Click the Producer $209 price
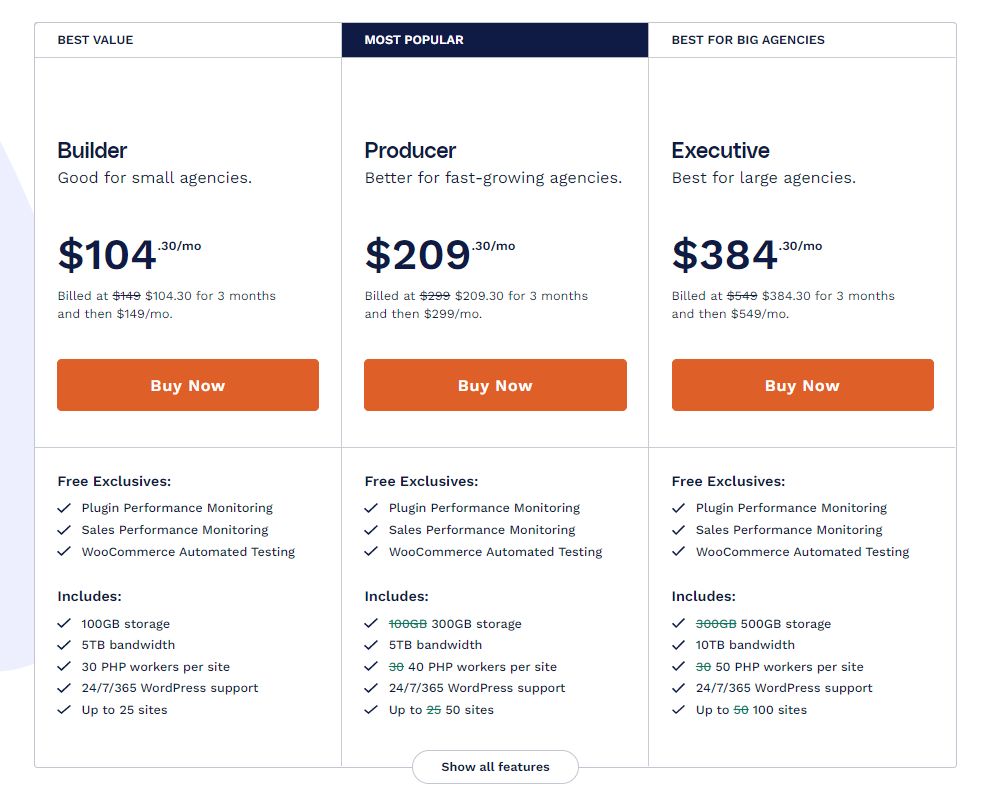The width and height of the screenshot is (990, 800). coord(418,254)
